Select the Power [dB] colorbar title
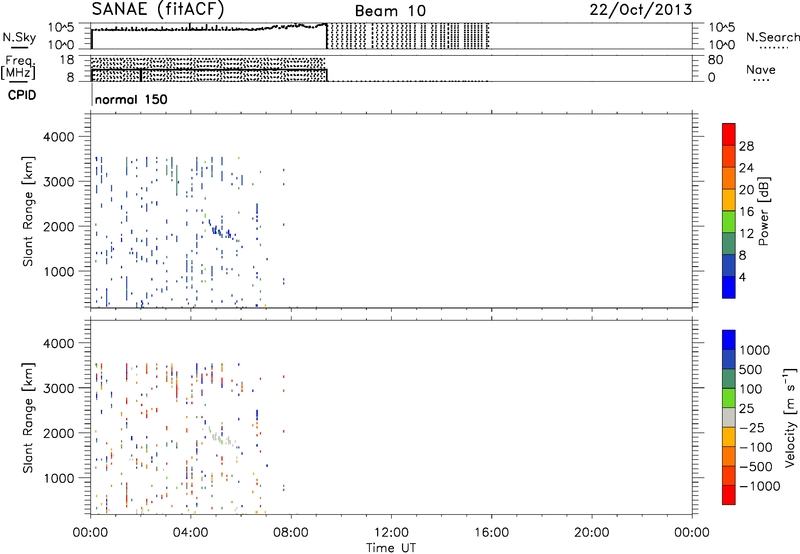This screenshot has height=554, width=800. [763, 211]
